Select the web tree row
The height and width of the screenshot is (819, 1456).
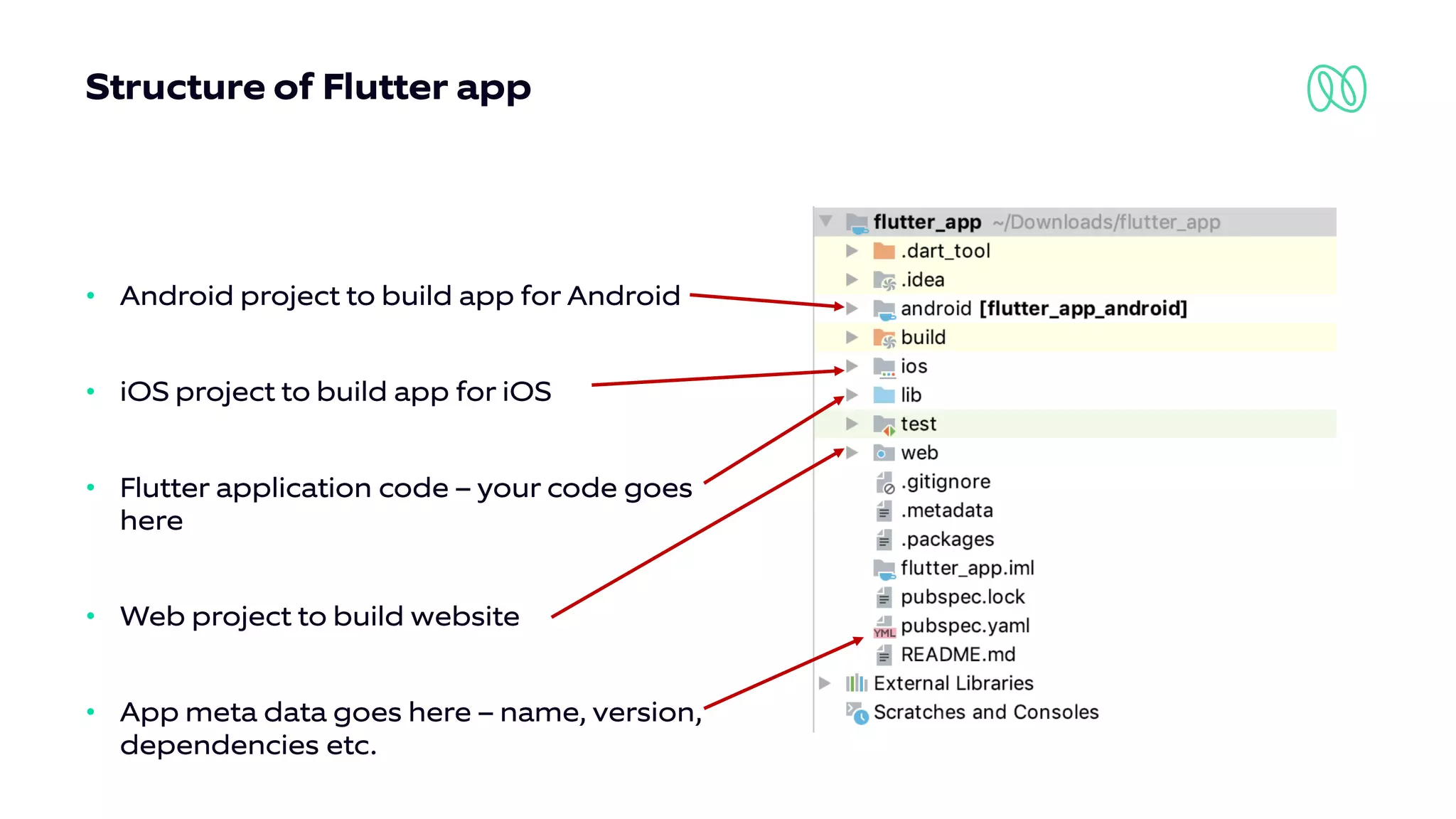pyautogui.click(x=1075, y=453)
